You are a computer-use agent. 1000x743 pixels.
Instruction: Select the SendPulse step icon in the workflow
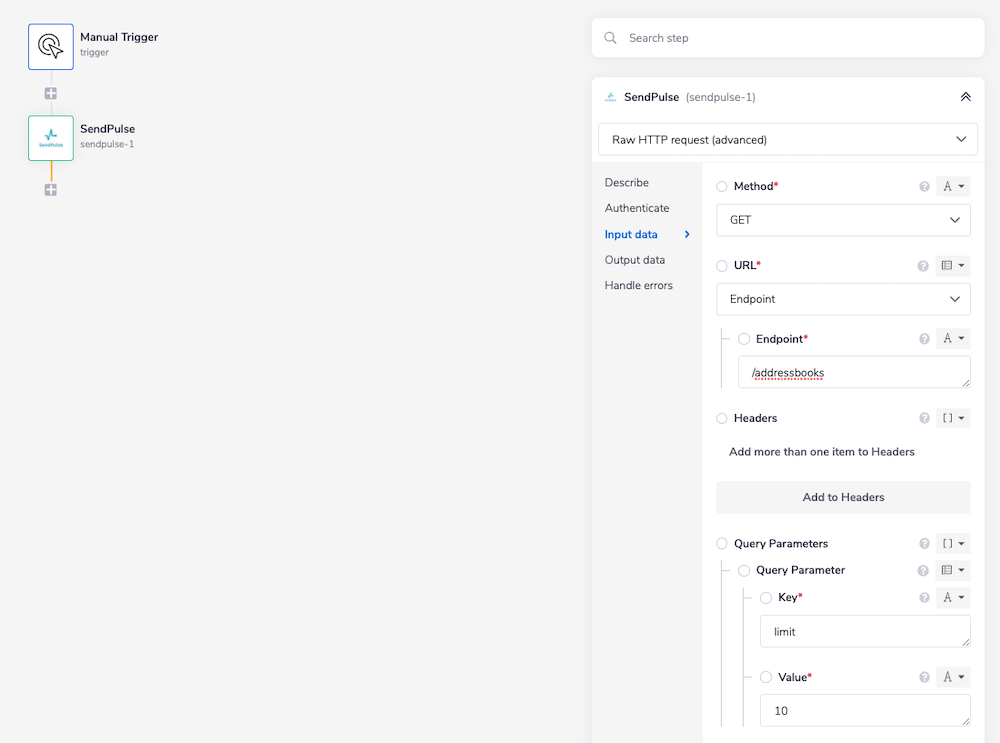pyautogui.click(x=50, y=138)
